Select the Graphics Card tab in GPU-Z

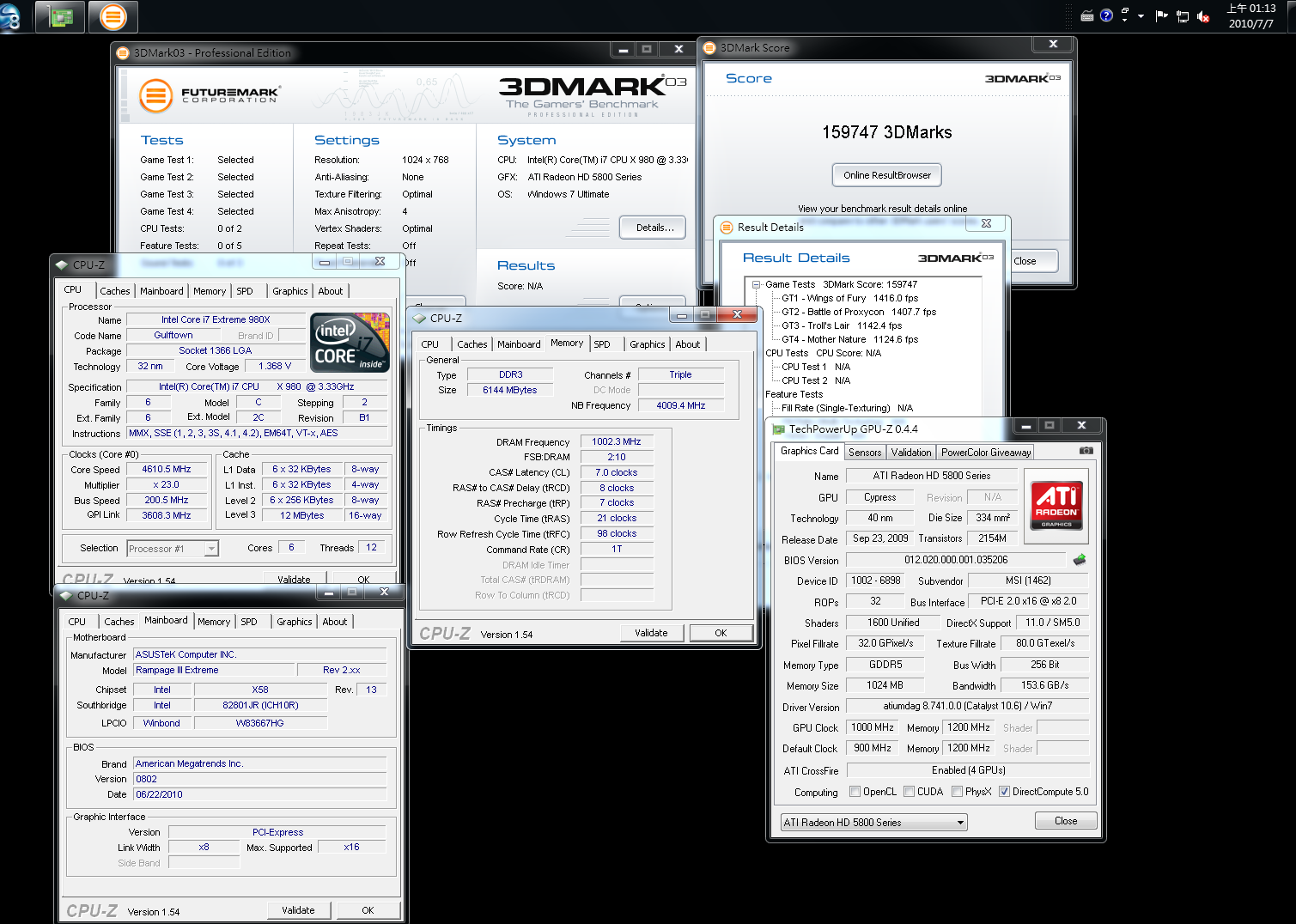pyautogui.click(x=809, y=451)
